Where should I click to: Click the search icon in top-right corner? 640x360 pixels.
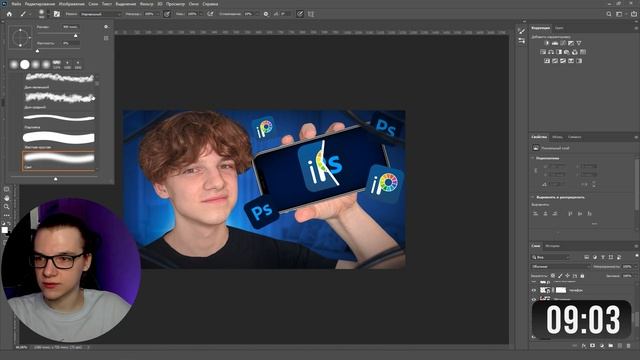coord(609,14)
